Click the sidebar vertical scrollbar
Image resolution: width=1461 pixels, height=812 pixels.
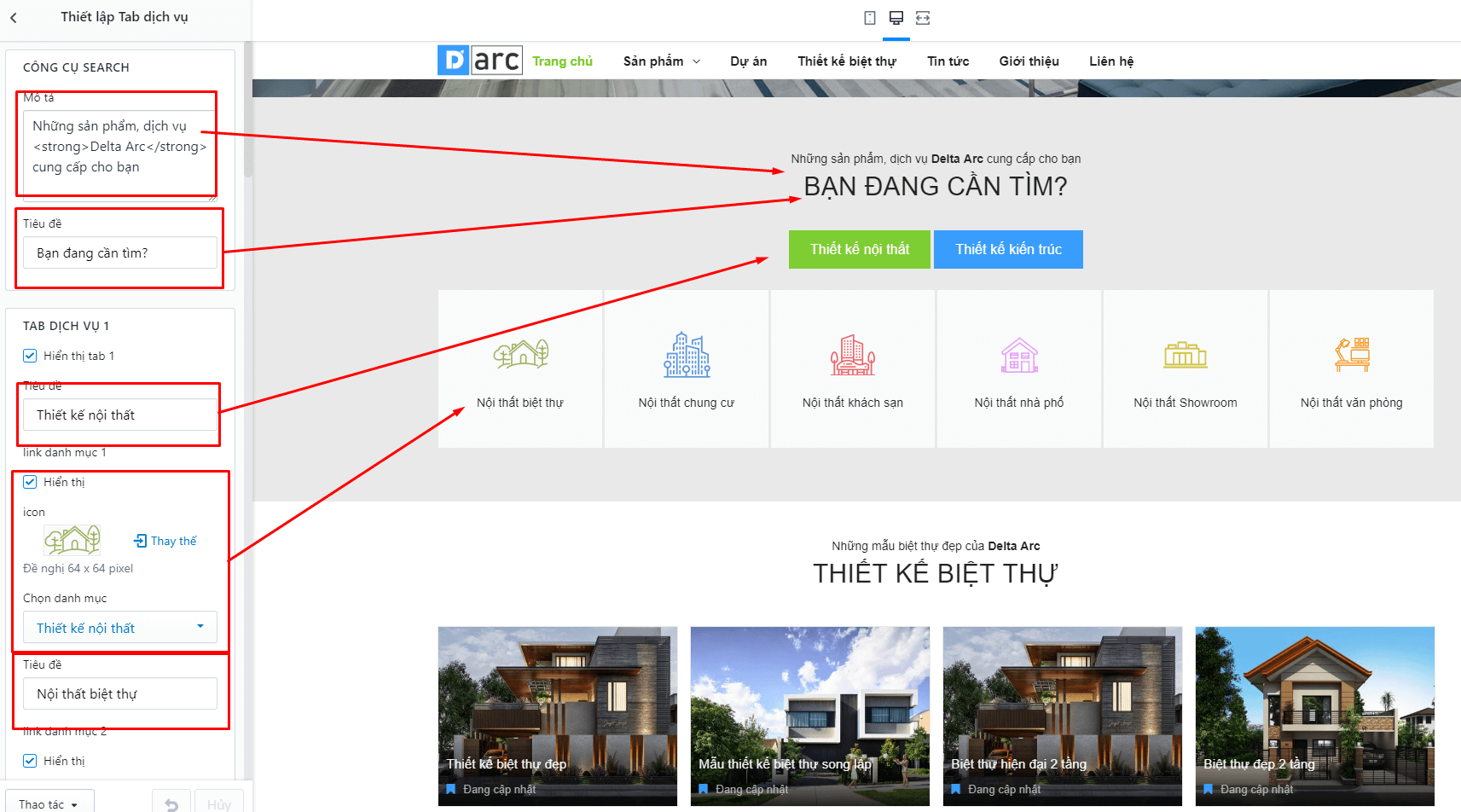click(x=248, y=111)
